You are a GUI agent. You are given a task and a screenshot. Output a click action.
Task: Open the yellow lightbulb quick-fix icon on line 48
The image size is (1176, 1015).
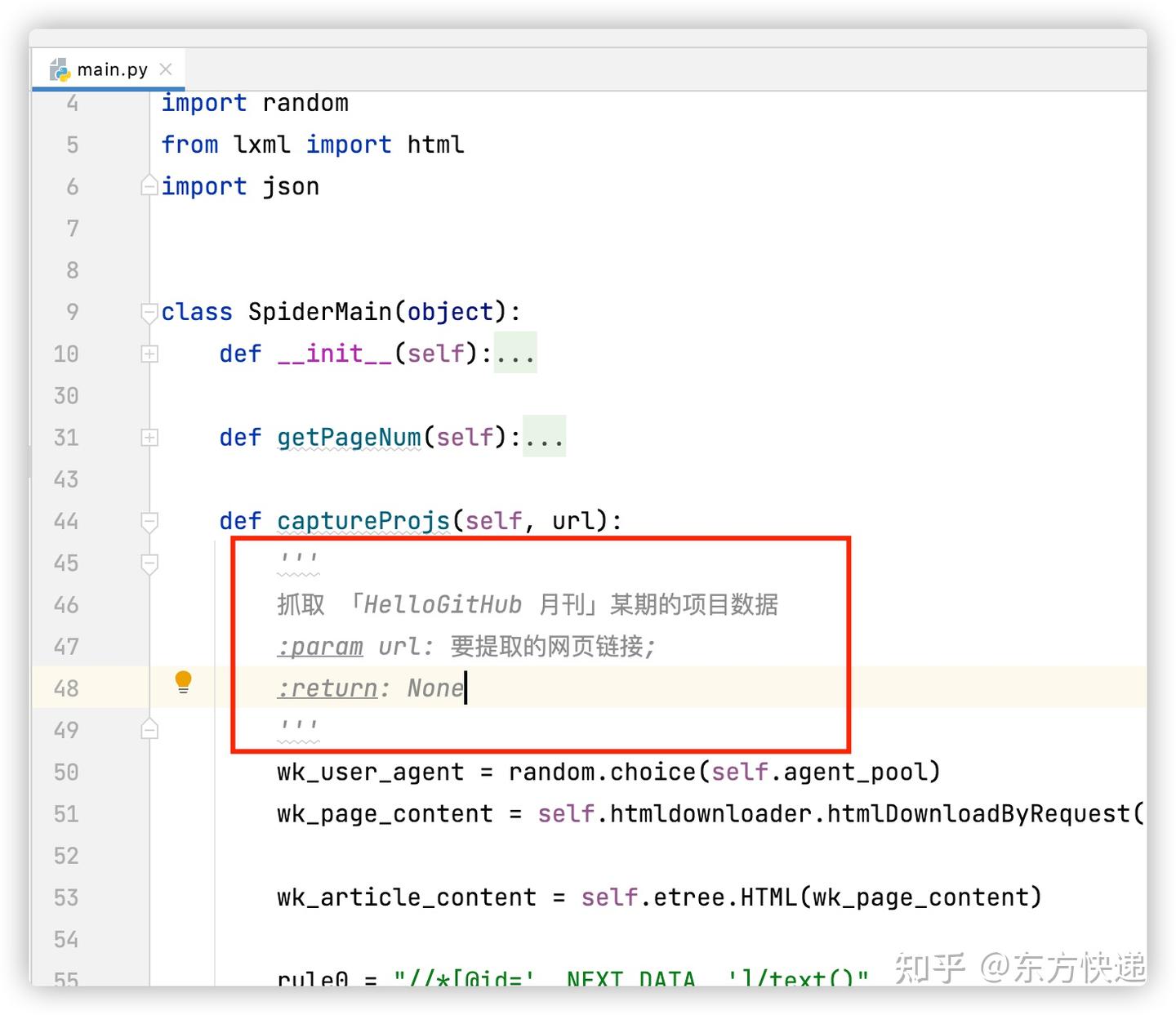click(x=183, y=680)
